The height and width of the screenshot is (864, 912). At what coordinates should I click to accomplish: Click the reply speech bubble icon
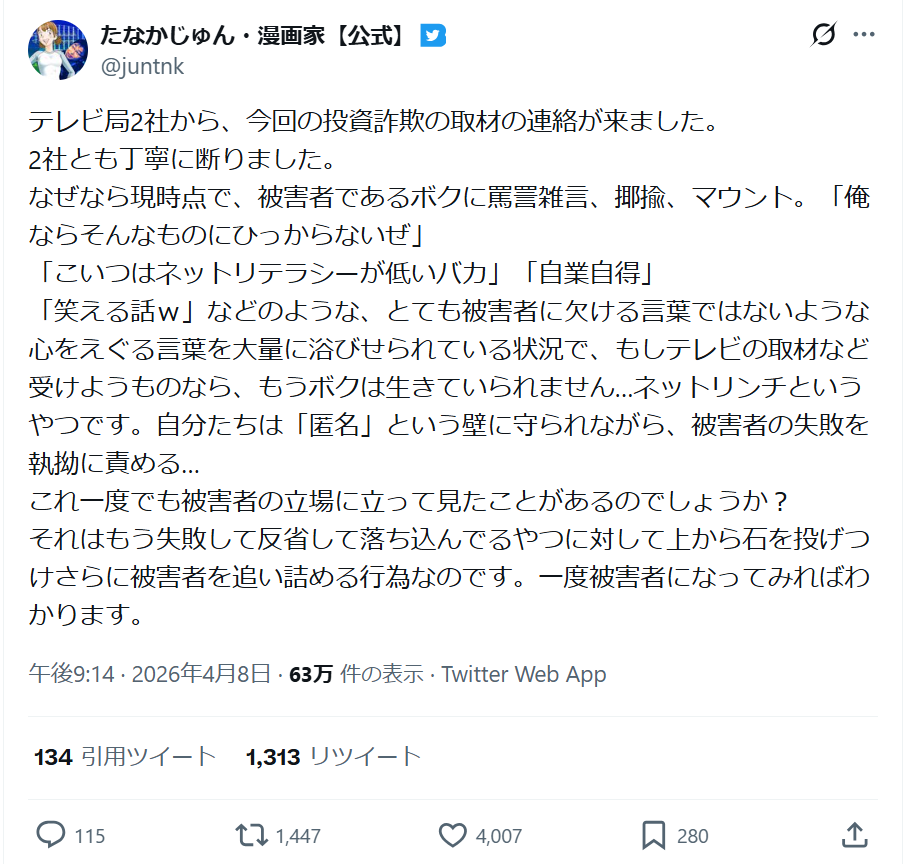[x=50, y=835]
